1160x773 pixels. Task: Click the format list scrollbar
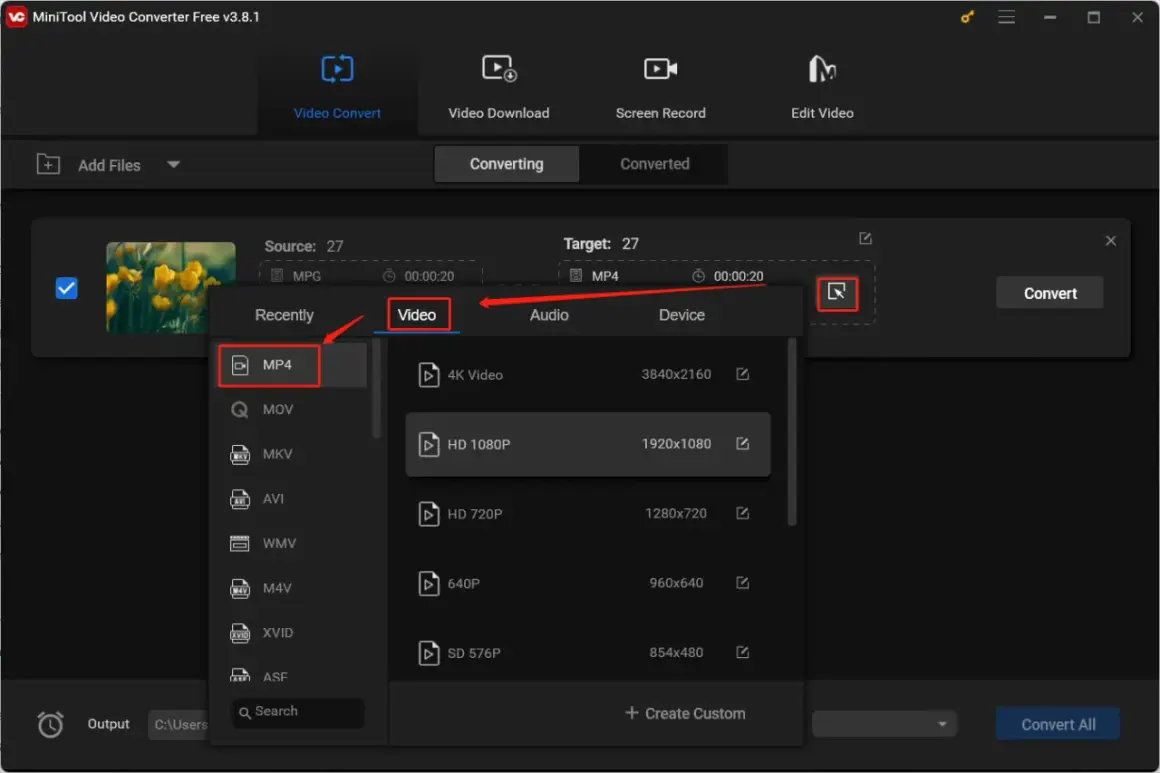(x=376, y=390)
